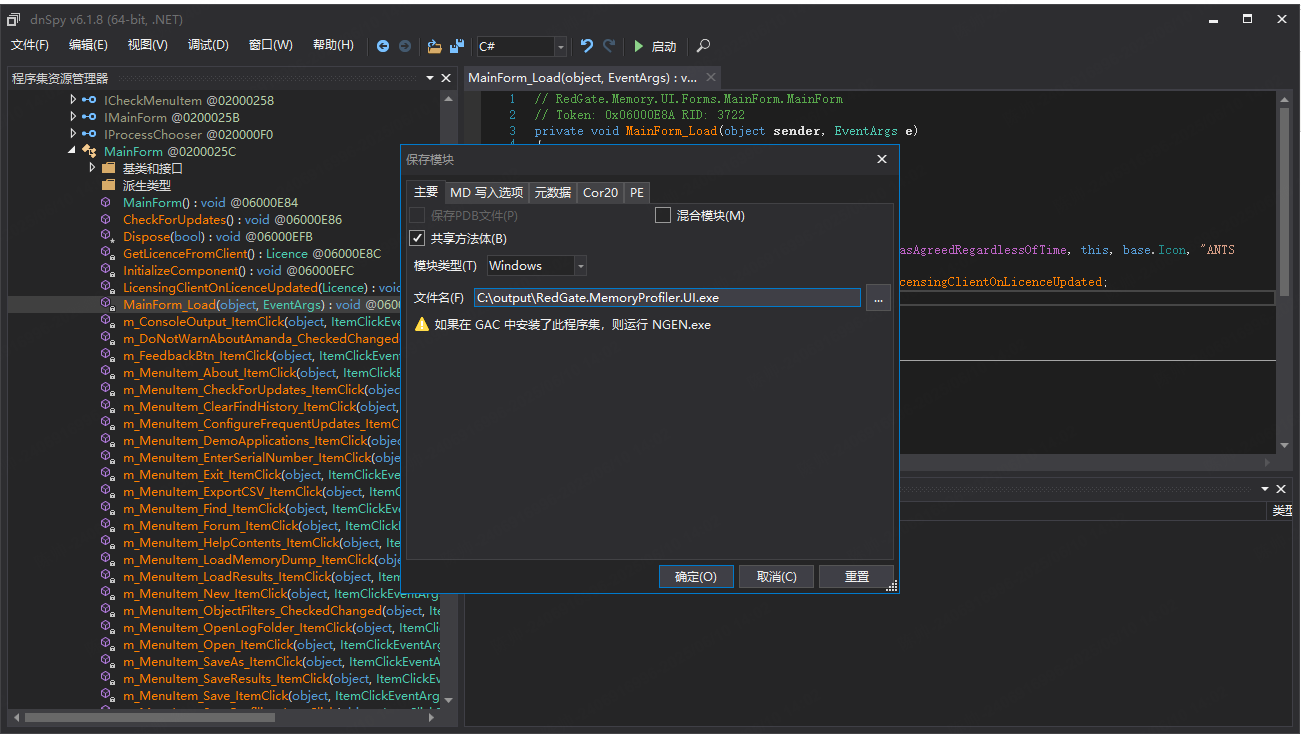This screenshot has width=1301, height=734.
Task: Open the 文件(F) menu
Action: point(30,45)
